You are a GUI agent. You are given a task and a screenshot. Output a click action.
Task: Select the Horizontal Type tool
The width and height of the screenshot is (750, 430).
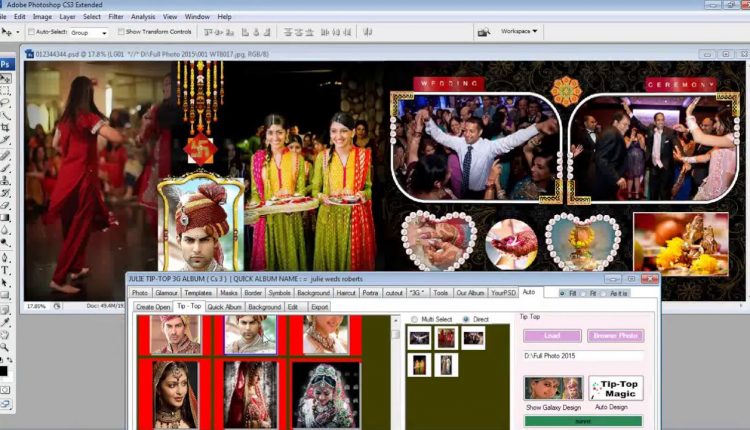(x=5, y=271)
